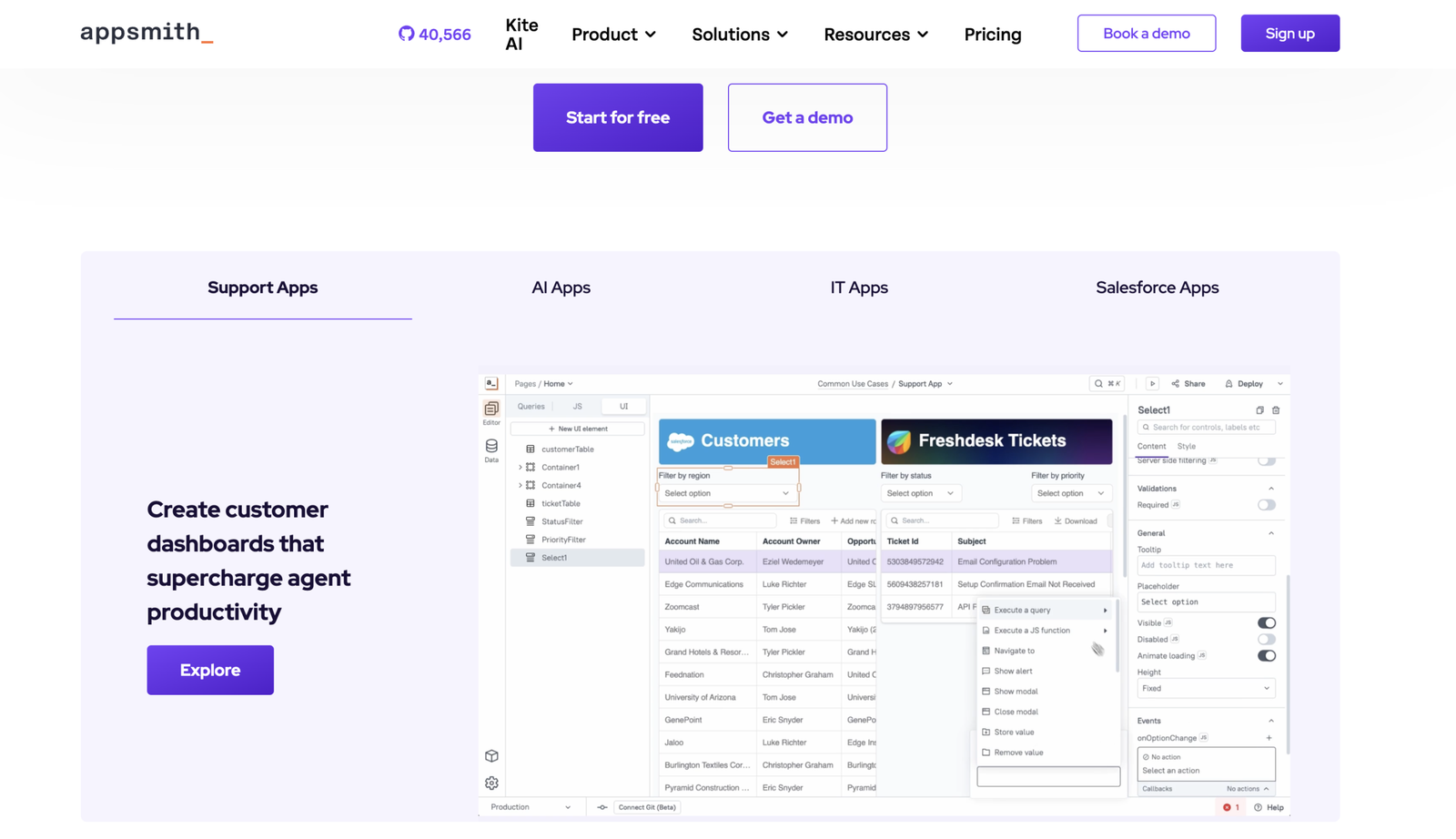Screen dimensions: 1456x839
Task: Open the Filter by region select dropdown
Action: point(727,493)
